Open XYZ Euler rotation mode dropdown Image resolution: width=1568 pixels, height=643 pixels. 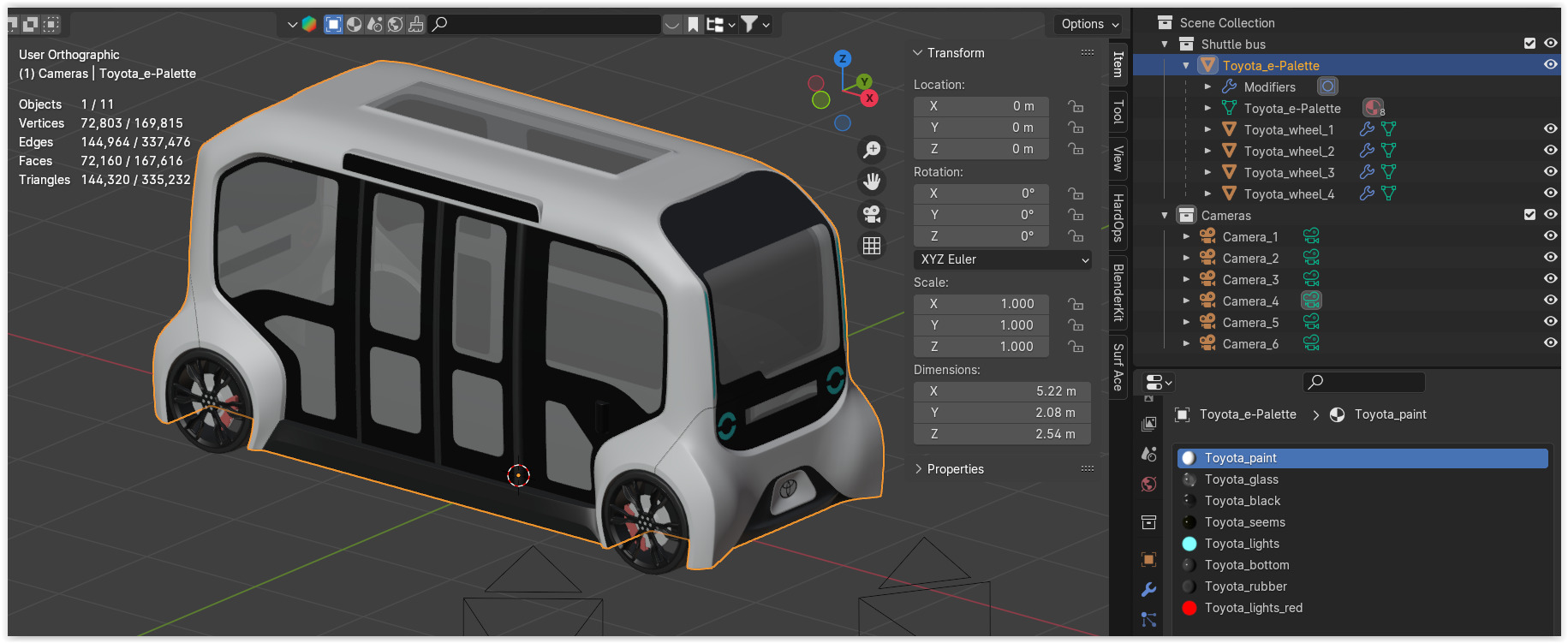(x=1002, y=259)
